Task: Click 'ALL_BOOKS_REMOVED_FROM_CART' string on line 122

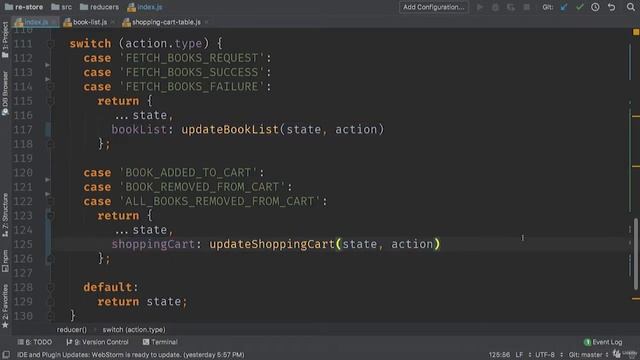Action: pyautogui.click(x=220, y=201)
